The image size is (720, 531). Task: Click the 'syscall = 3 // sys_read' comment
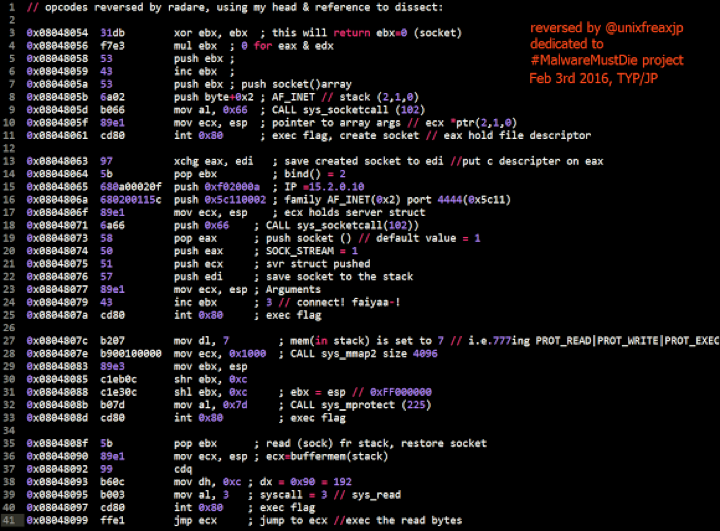click(330, 495)
